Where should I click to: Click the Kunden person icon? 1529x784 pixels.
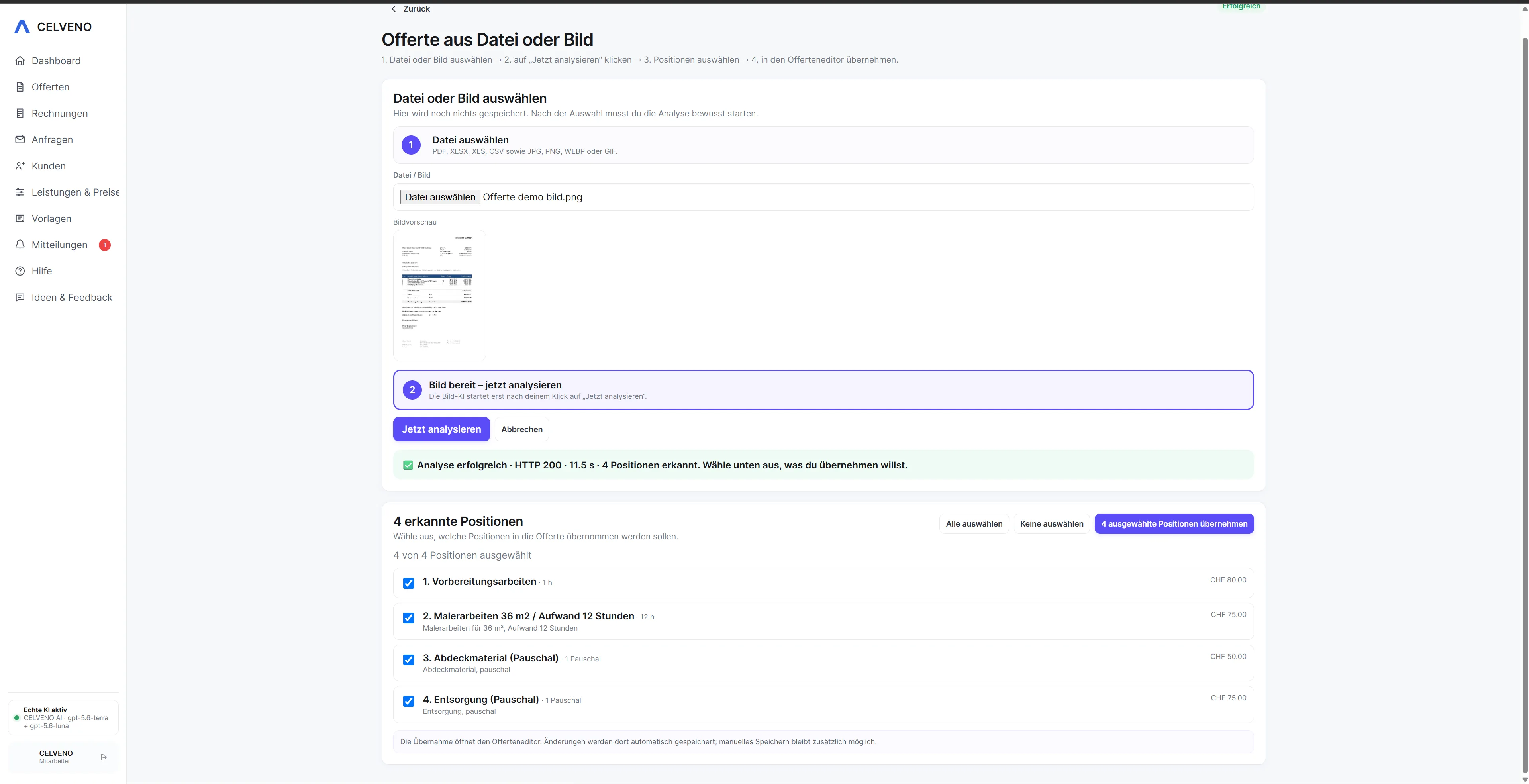click(x=20, y=166)
